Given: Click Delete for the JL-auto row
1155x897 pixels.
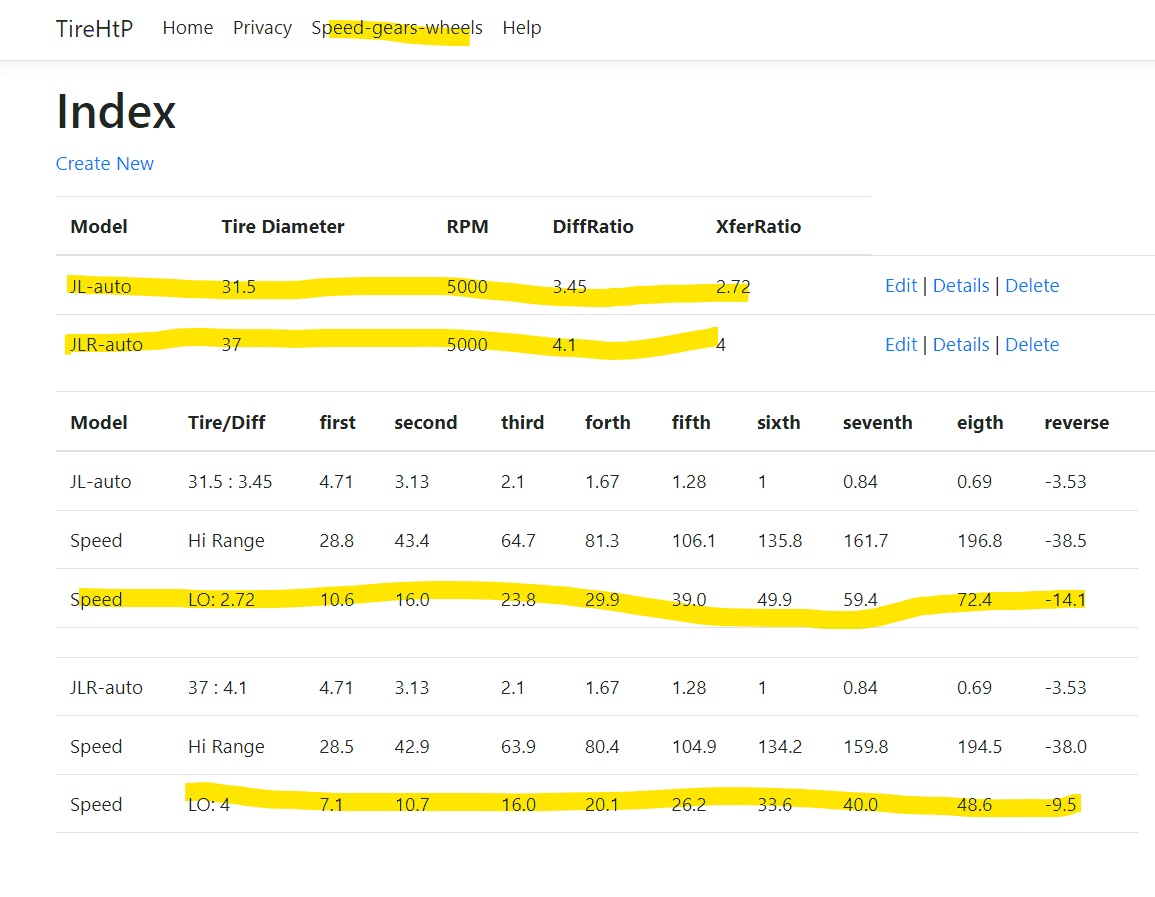Looking at the screenshot, I should [1032, 286].
